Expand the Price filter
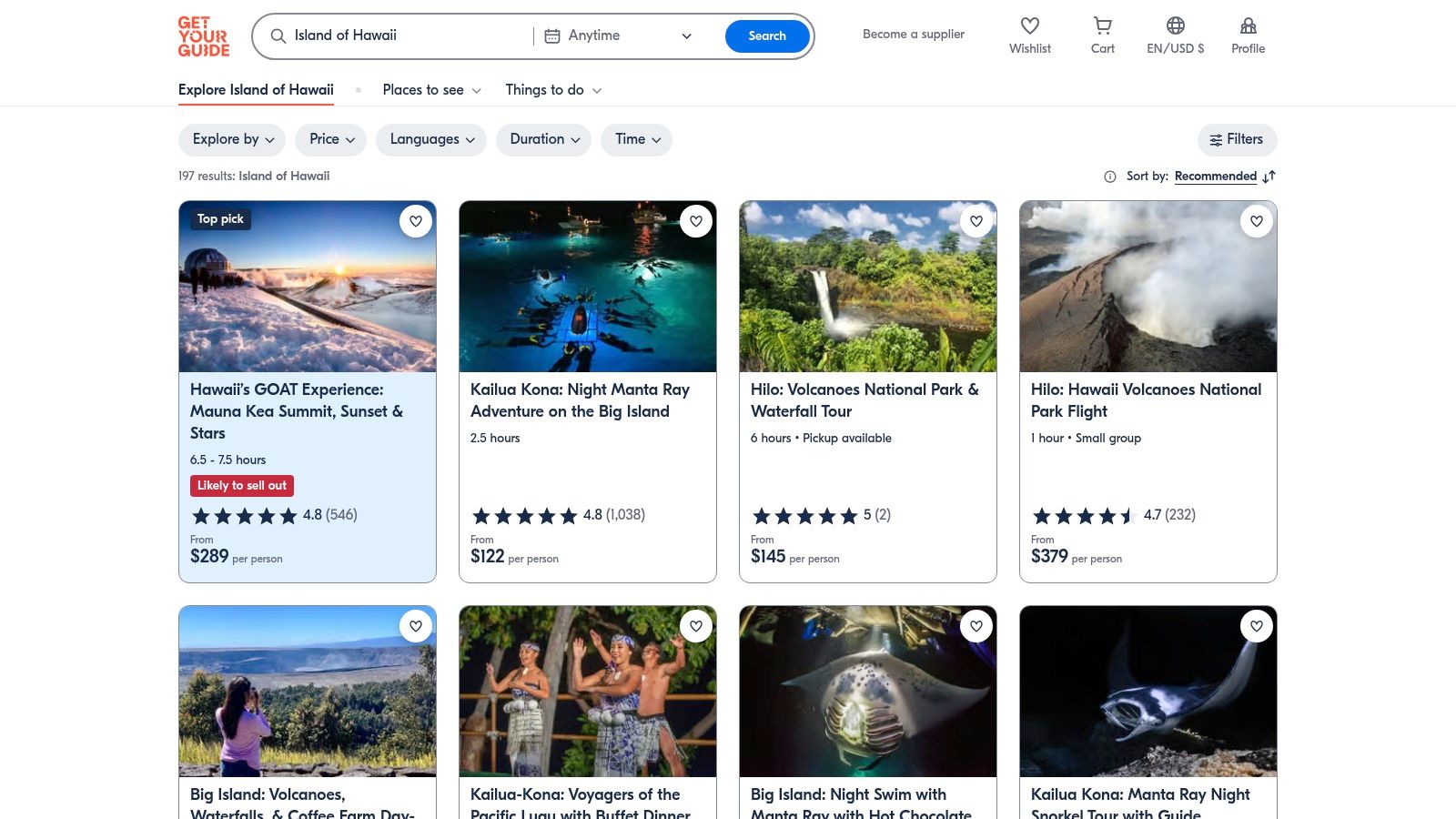Viewport: 1456px width, 819px height. coord(329,139)
